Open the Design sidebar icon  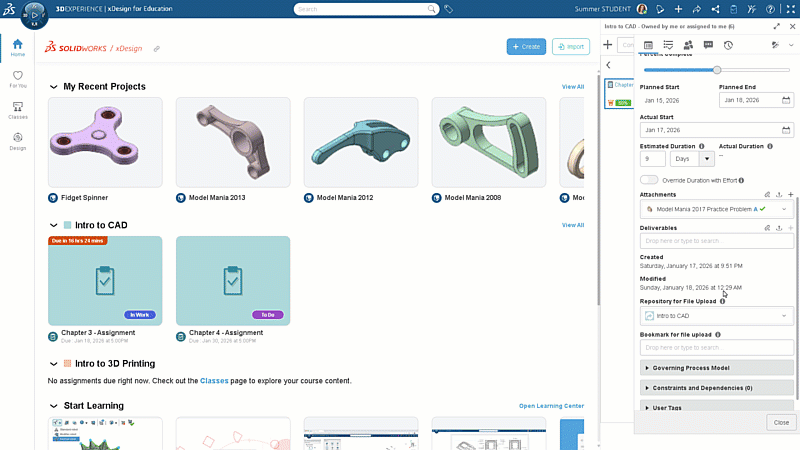click(18, 140)
